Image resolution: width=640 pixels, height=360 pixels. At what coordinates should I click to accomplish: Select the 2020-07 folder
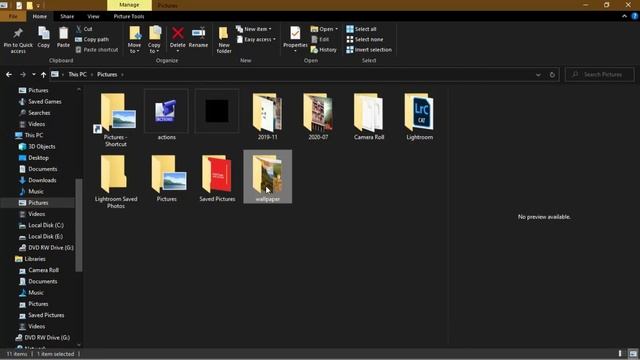coord(318,116)
